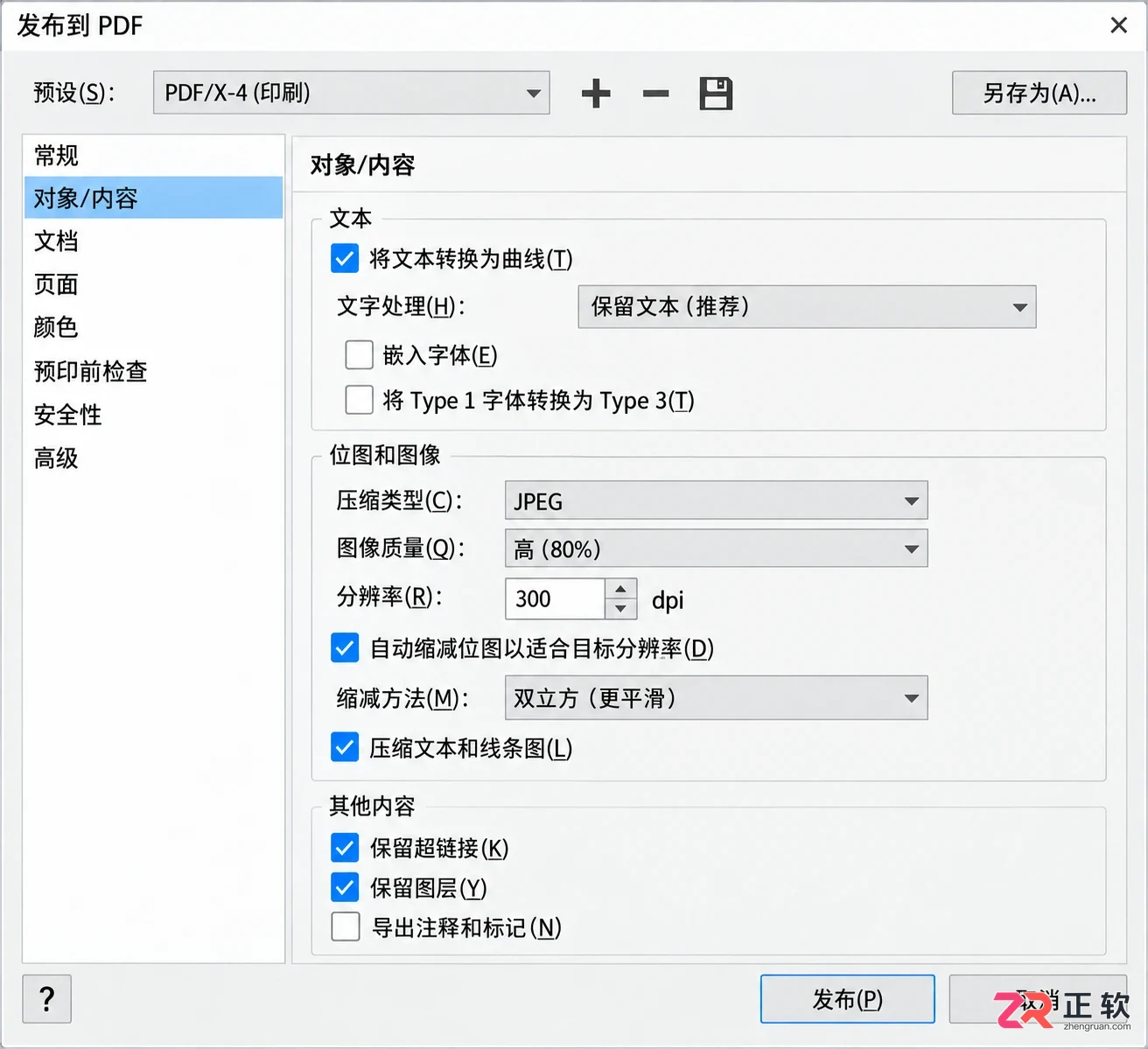Open 缩减方法 双立方 dropdown
The width and height of the screenshot is (1148, 1049).
[x=716, y=698]
